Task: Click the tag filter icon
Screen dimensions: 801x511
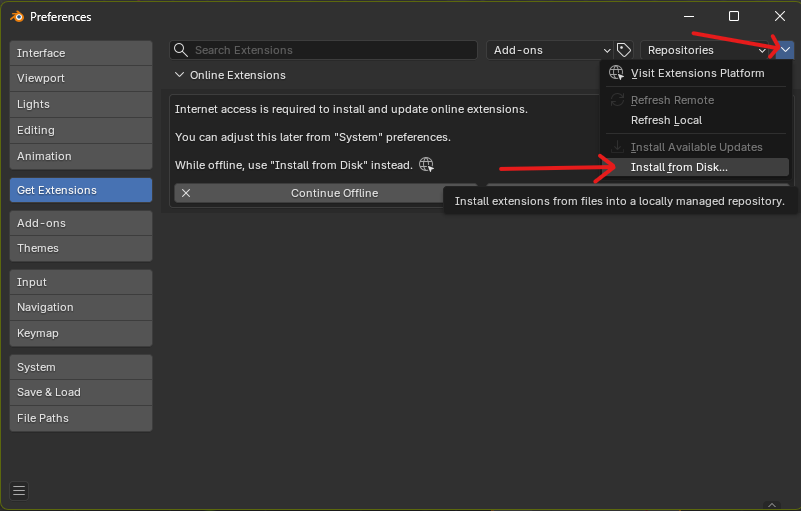Action: (x=624, y=50)
